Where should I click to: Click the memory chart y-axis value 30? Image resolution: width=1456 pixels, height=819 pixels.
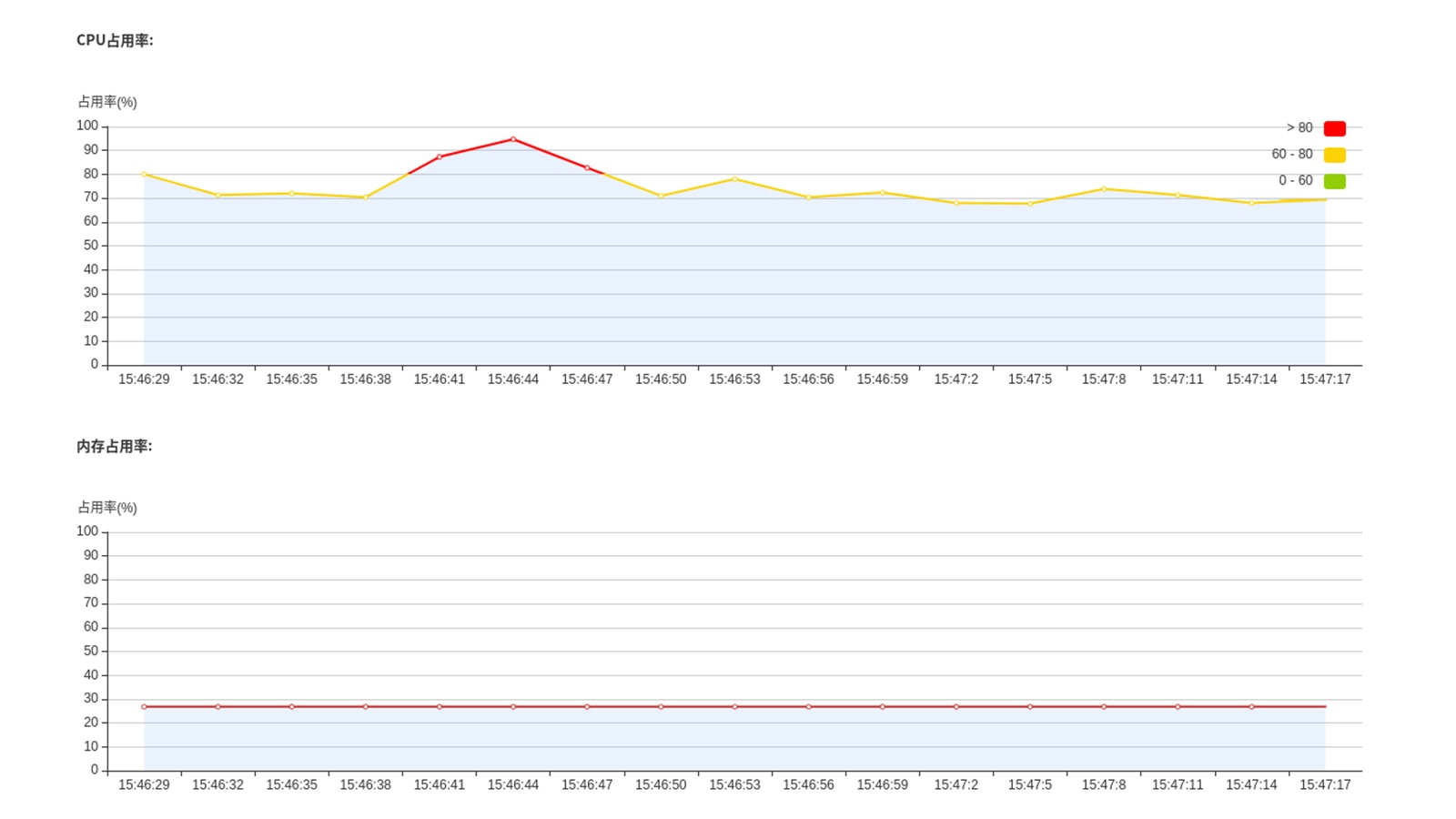pos(91,699)
